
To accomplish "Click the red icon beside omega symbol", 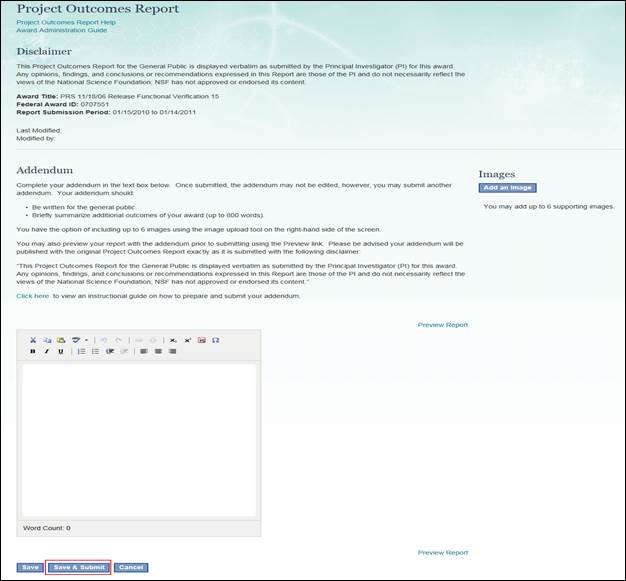I will coord(202,340).
